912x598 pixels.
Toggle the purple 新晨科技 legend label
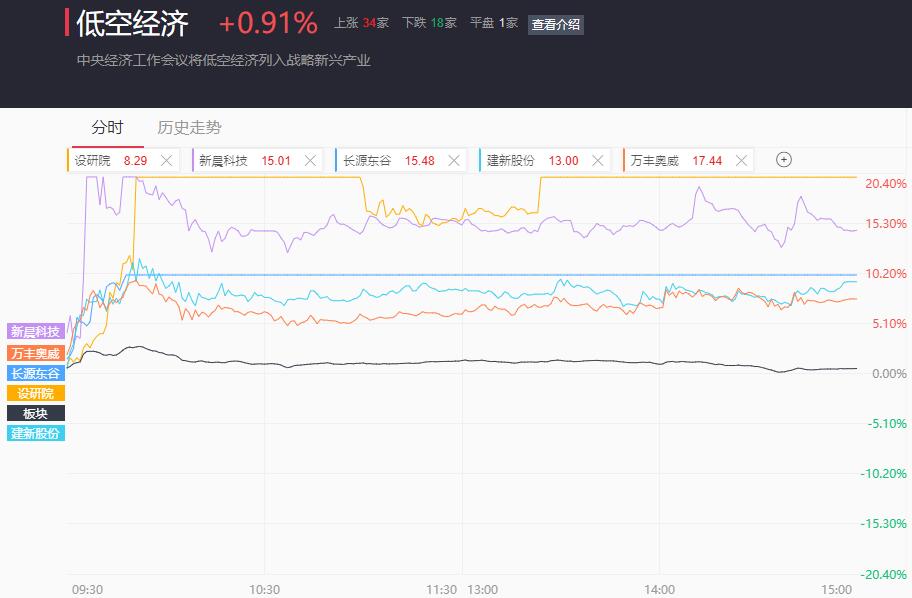pos(35,332)
